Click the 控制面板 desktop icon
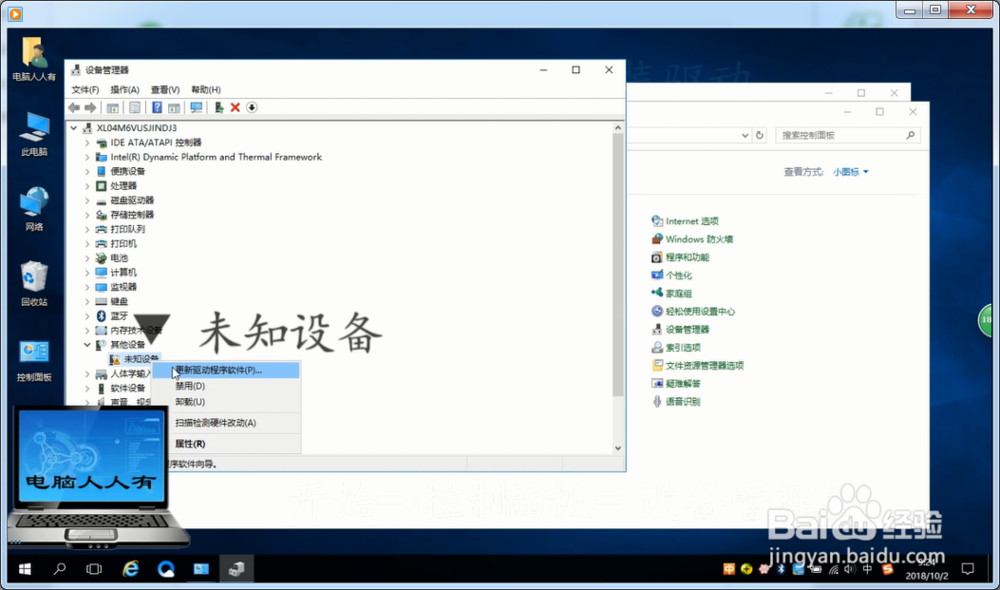The height and width of the screenshot is (590, 1000). click(x=34, y=360)
